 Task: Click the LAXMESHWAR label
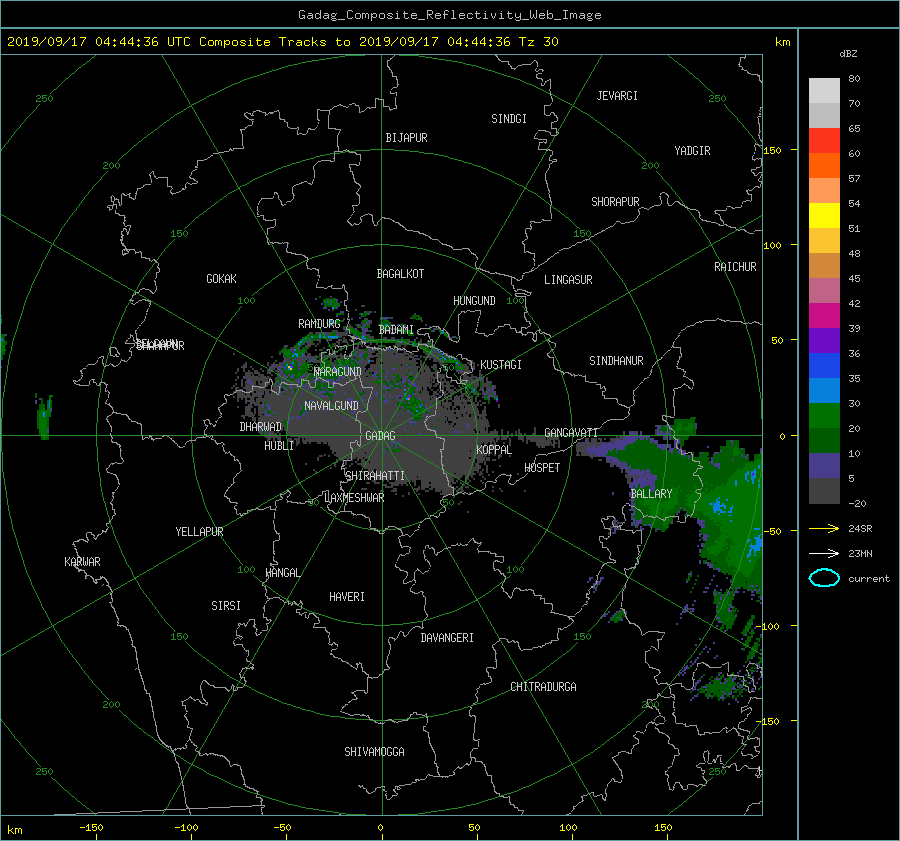(x=354, y=498)
